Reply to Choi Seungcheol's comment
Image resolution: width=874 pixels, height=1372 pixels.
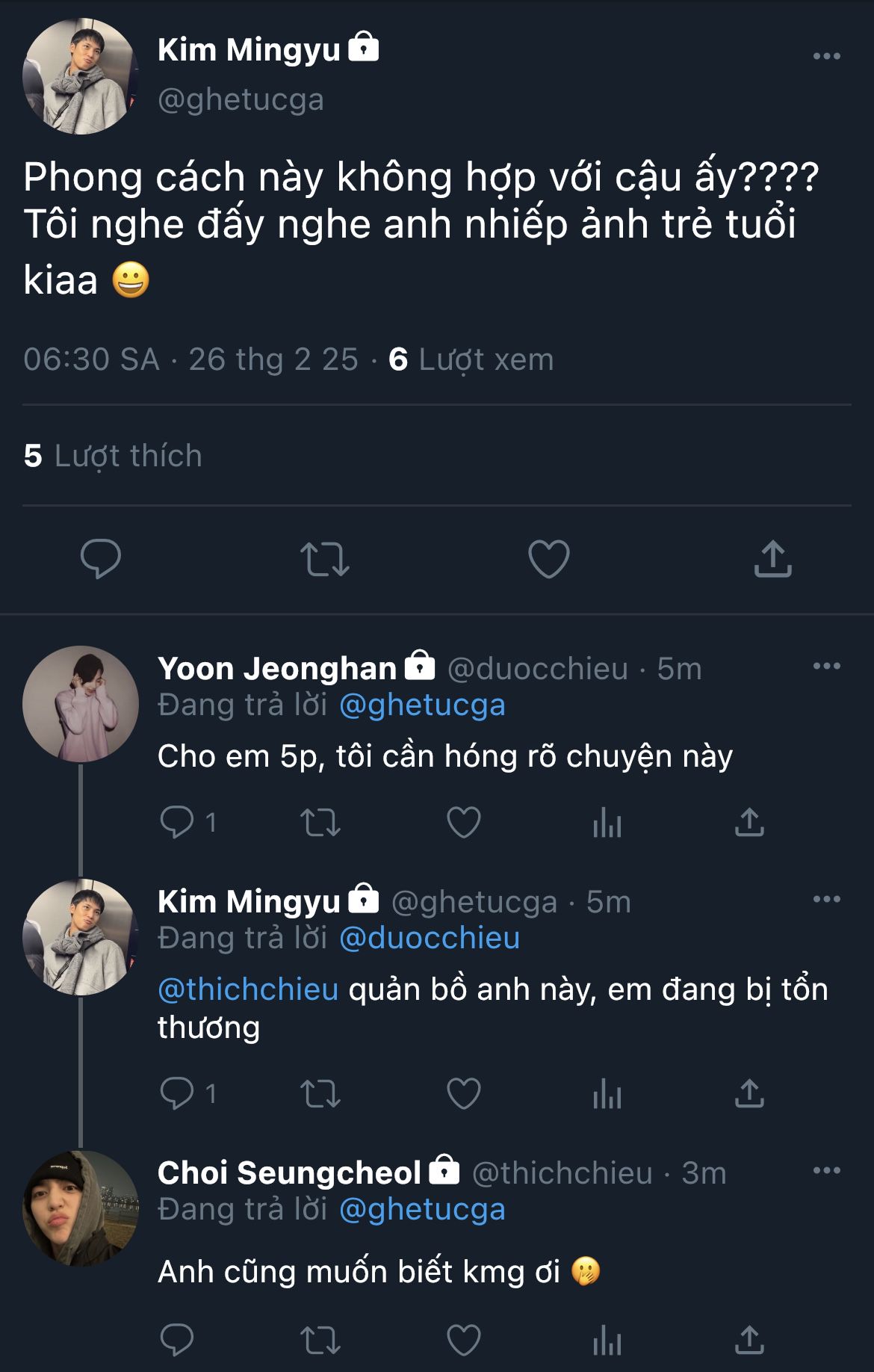178,1340
